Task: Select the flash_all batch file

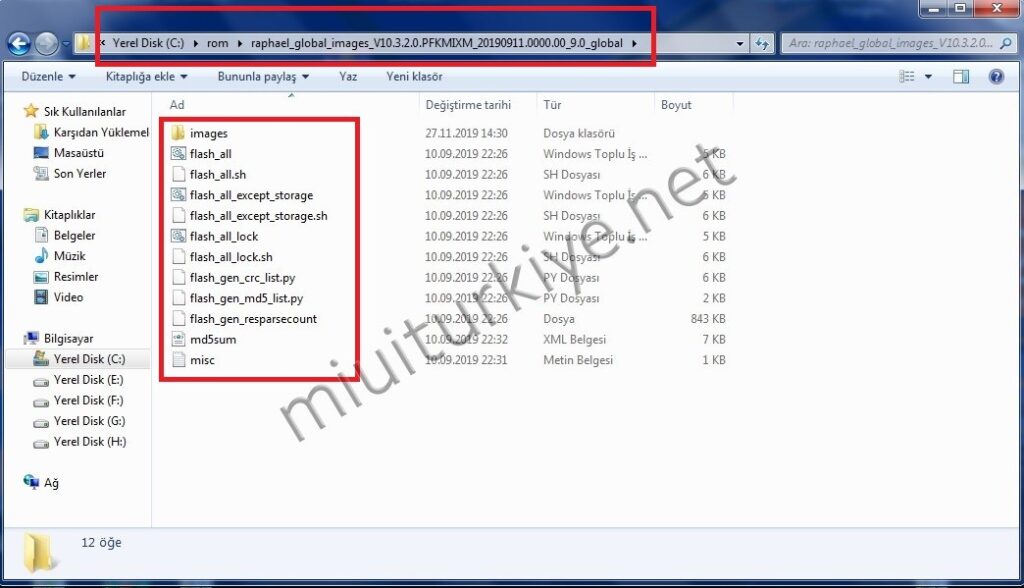Action: point(210,154)
